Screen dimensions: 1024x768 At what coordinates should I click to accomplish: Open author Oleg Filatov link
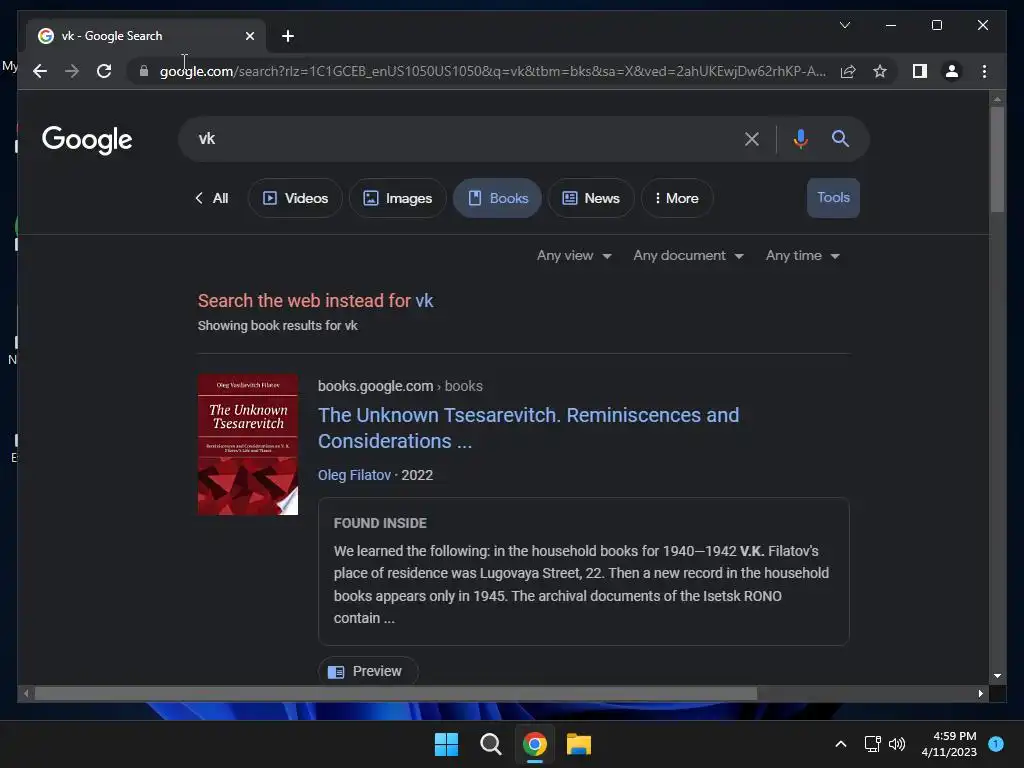354,475
